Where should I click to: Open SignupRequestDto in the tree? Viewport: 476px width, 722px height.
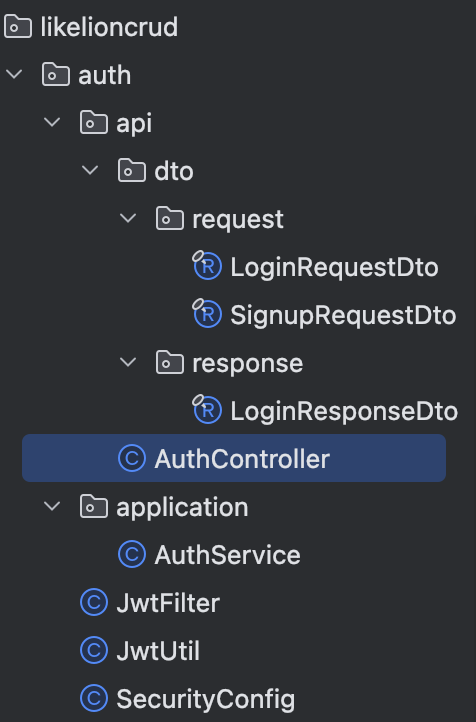point(343,315)
